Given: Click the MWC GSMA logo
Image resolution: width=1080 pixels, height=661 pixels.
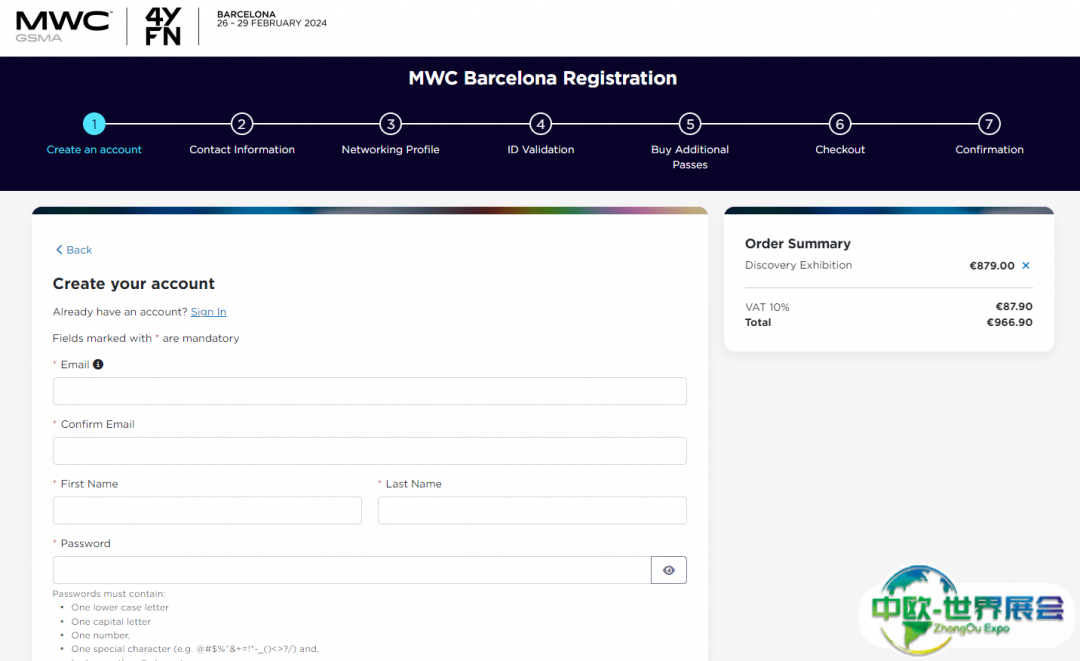Looking at the screenshot, I should tap(63, 25).
